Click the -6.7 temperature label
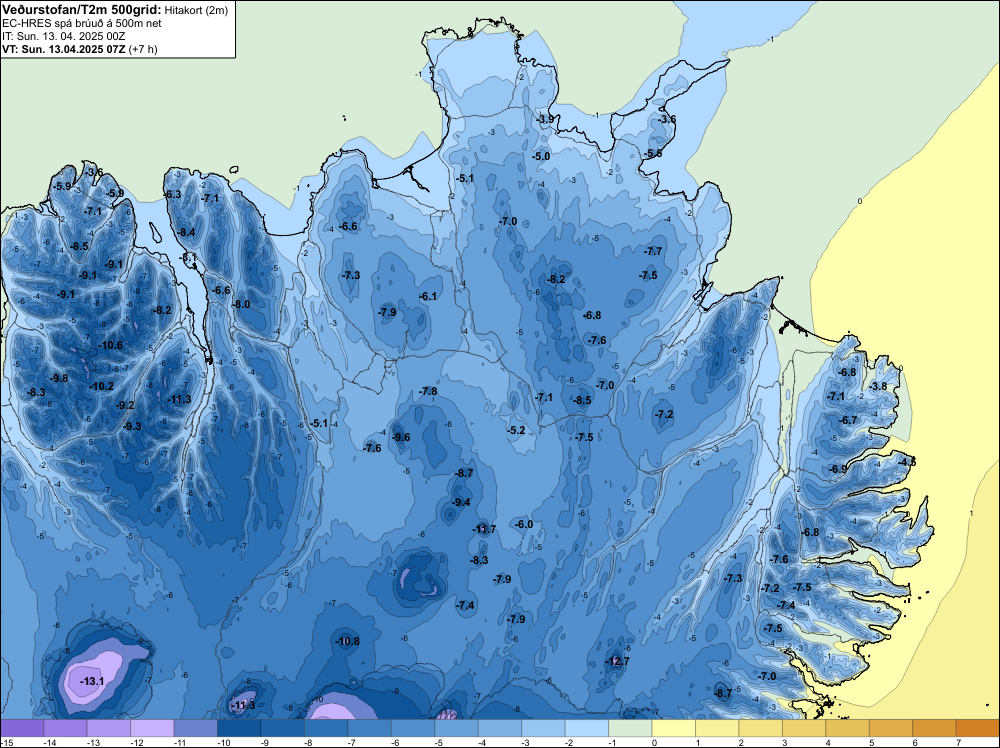Viewport: 1000px width, 748px height. pyautogui.click(x=849, y=421)
